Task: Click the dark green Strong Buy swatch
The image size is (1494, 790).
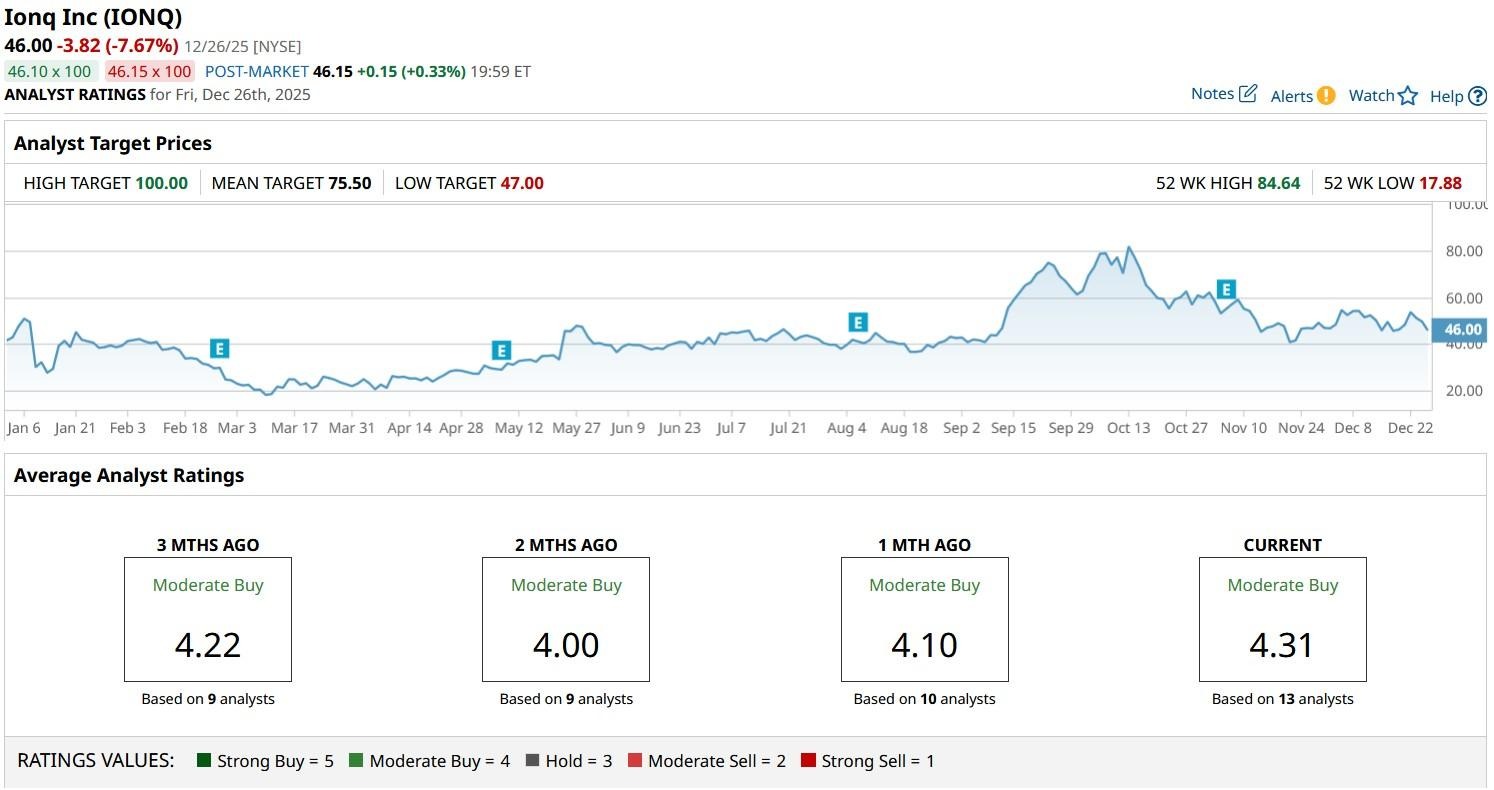Action: pos(205,761)
